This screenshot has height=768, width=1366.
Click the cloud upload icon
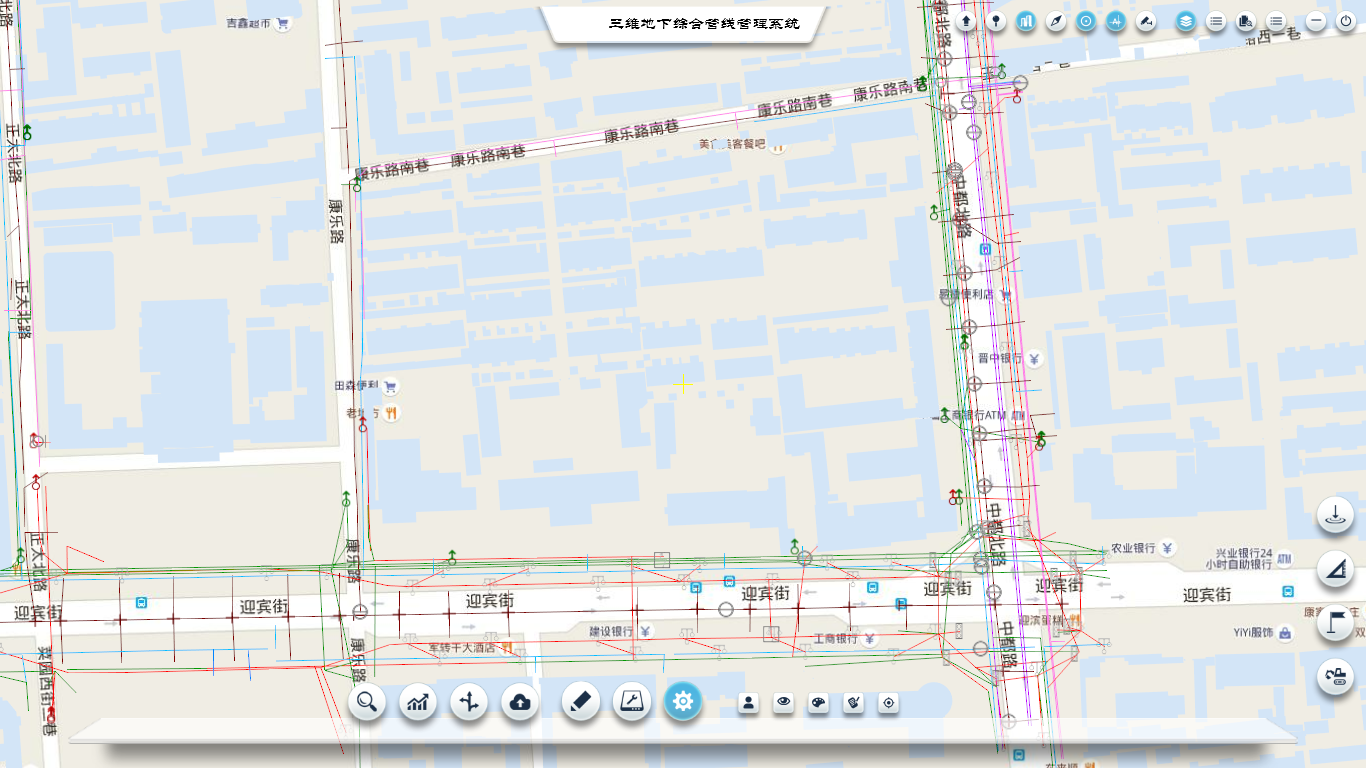pyautogui.click(x=520, y=702)
